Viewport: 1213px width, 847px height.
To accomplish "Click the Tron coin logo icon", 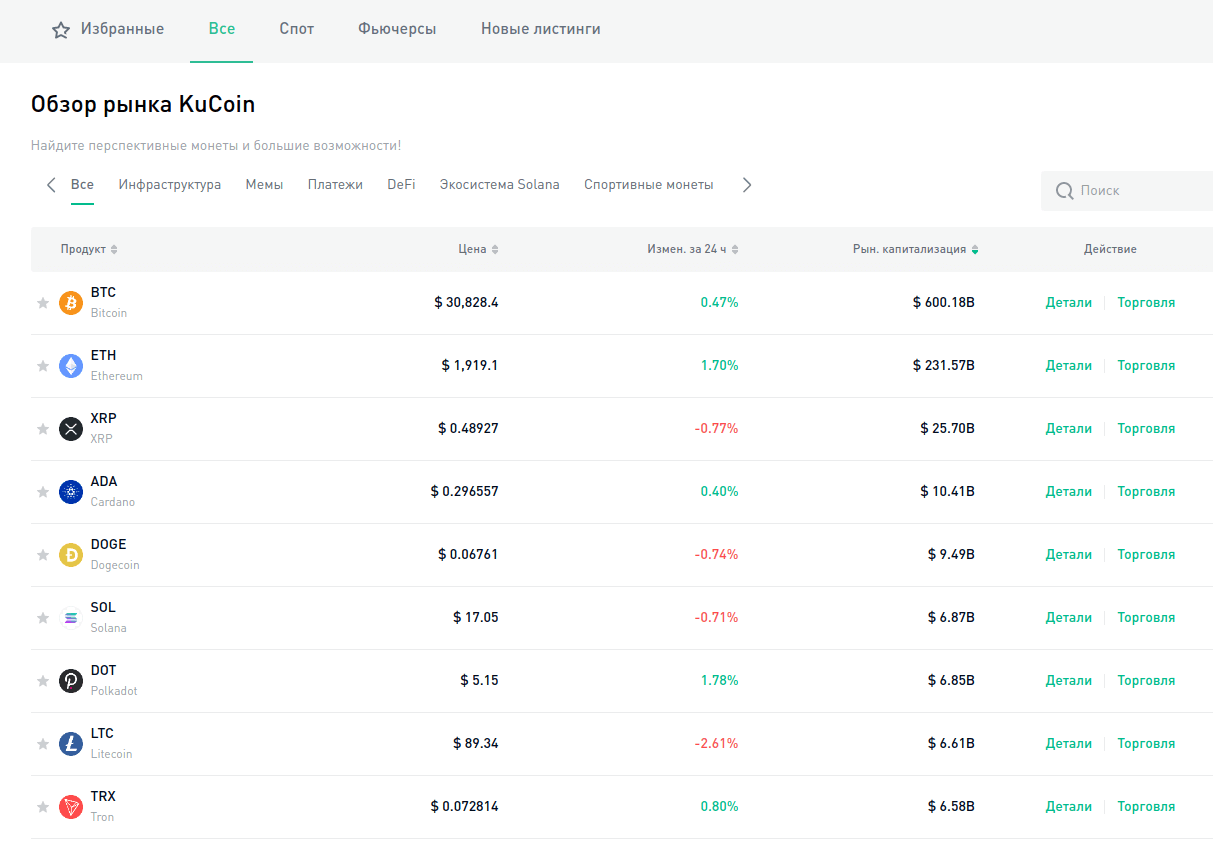I will [x=71, y=807].
